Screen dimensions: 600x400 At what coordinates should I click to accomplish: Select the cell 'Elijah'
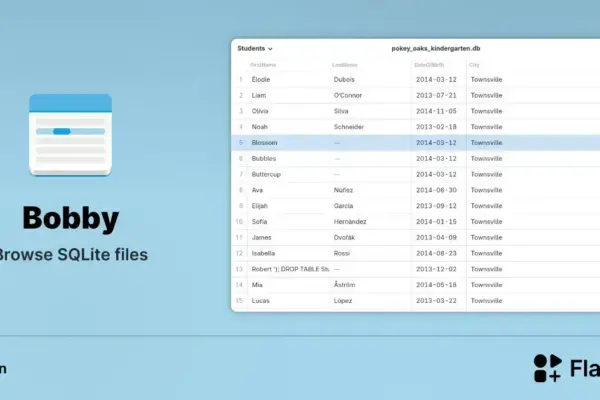259,206
